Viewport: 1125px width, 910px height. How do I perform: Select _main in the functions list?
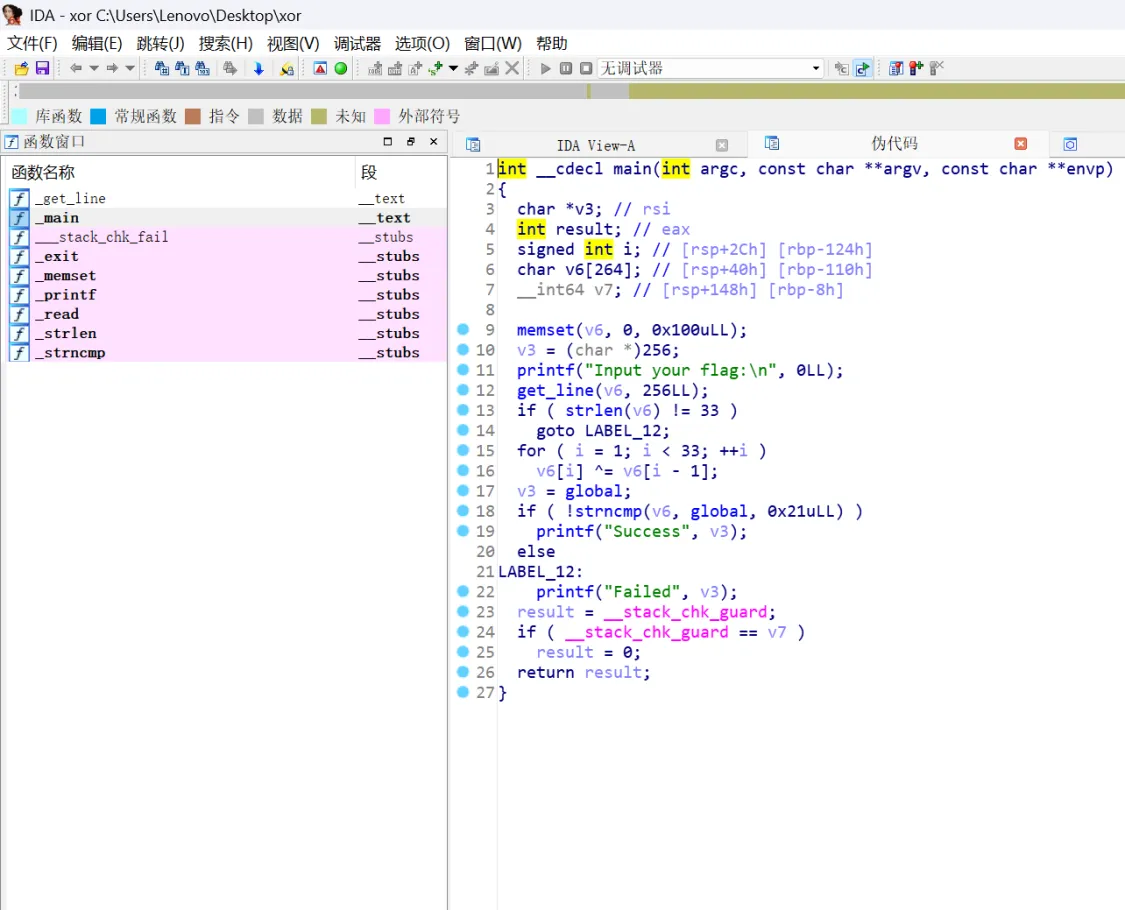[x=226, y=217]
